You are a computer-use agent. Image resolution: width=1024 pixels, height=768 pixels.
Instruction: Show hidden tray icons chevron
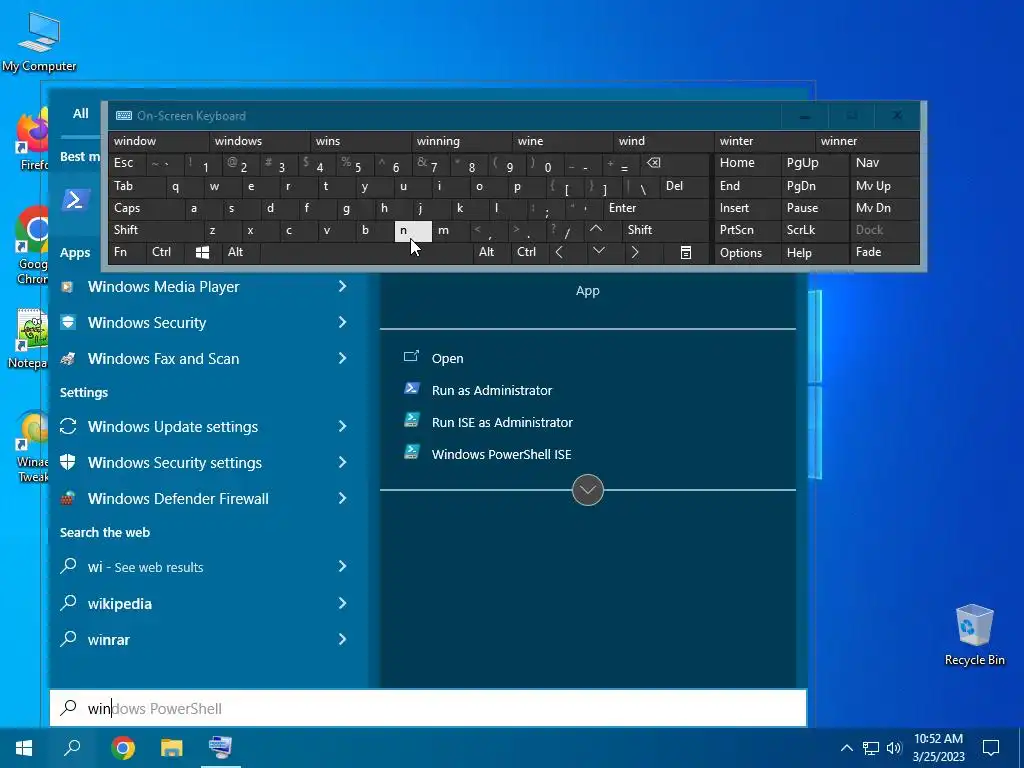coord(846,748)
